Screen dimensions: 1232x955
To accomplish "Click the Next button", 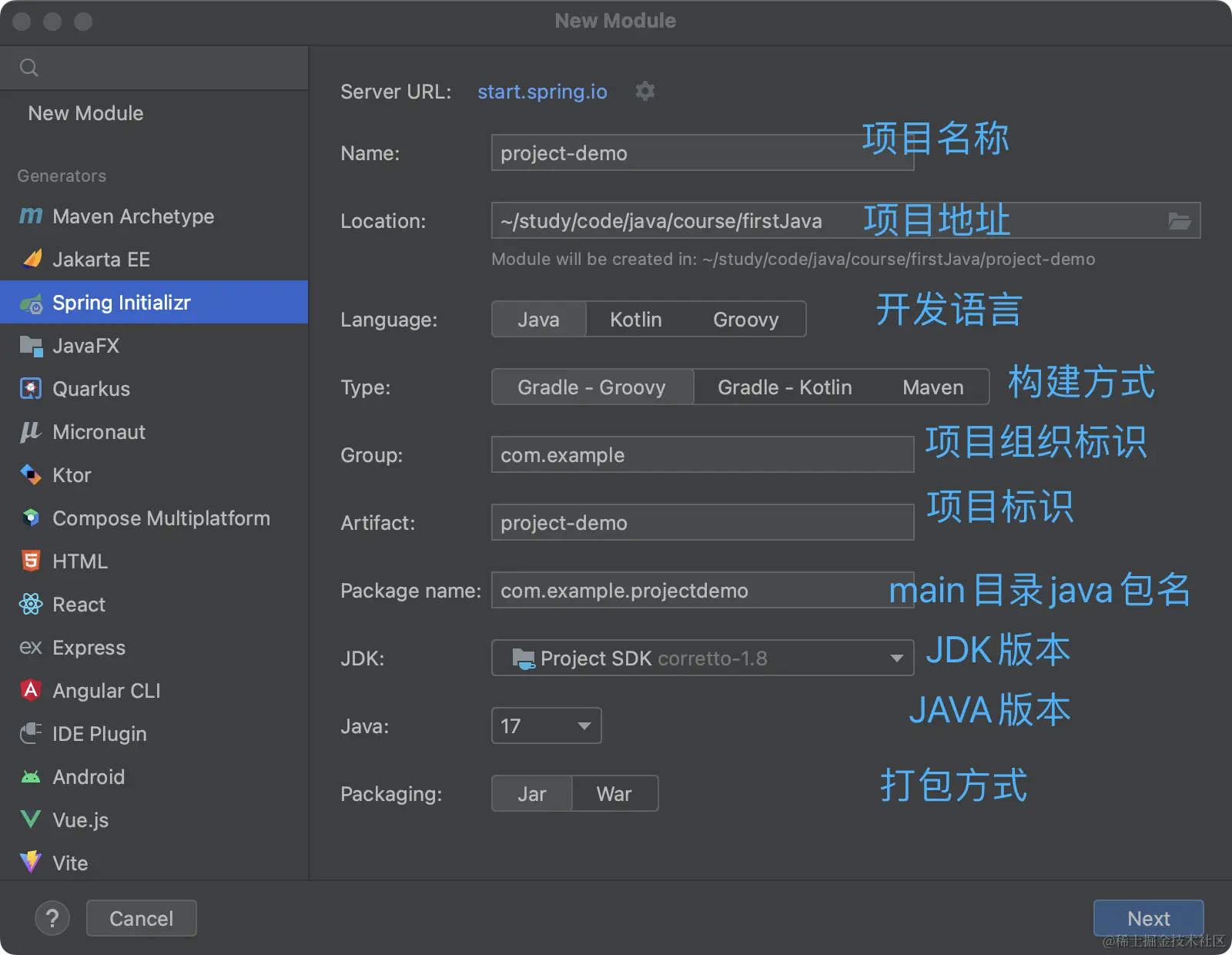I will pos(1149,918).
